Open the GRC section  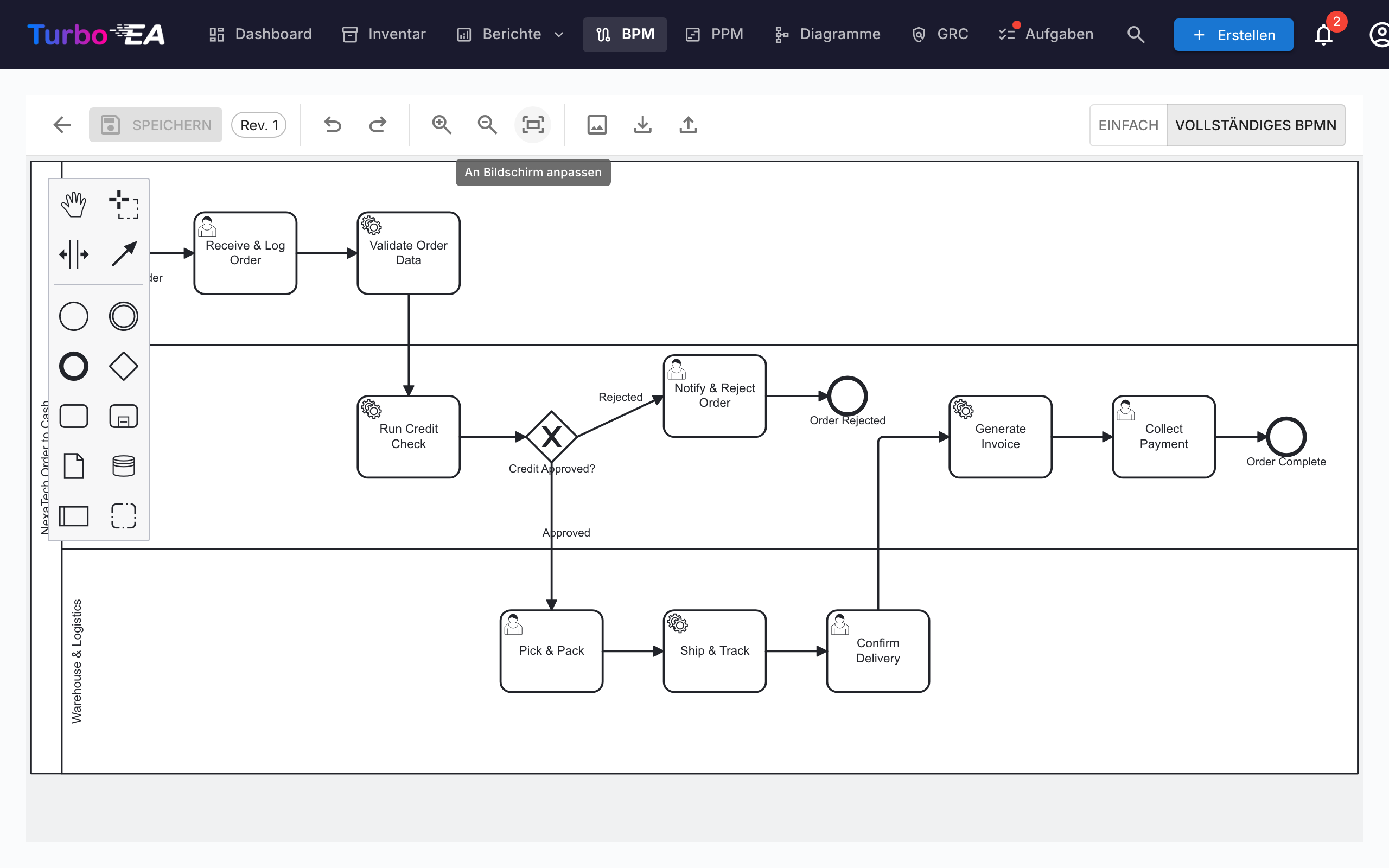coord(940,34)
